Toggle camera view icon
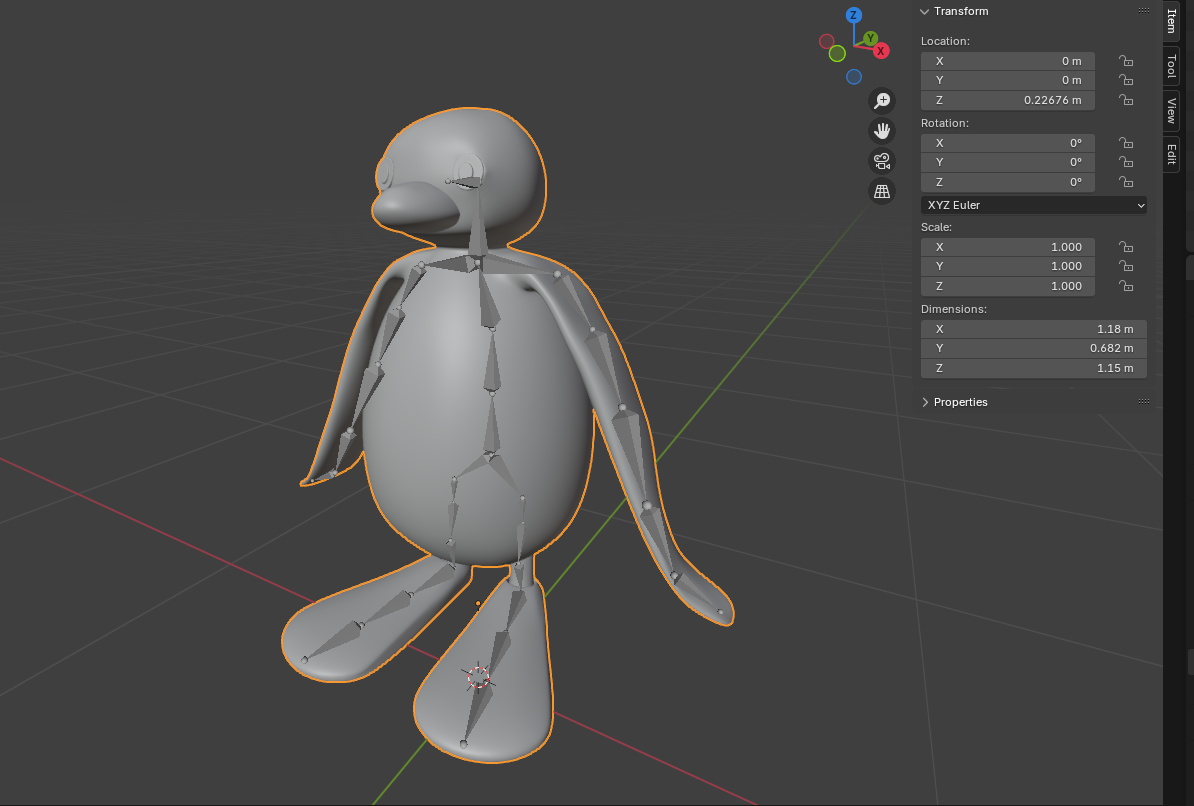The width and height of the screenshot is (1194, 806). pyautogui.click(x=882, y=162)
